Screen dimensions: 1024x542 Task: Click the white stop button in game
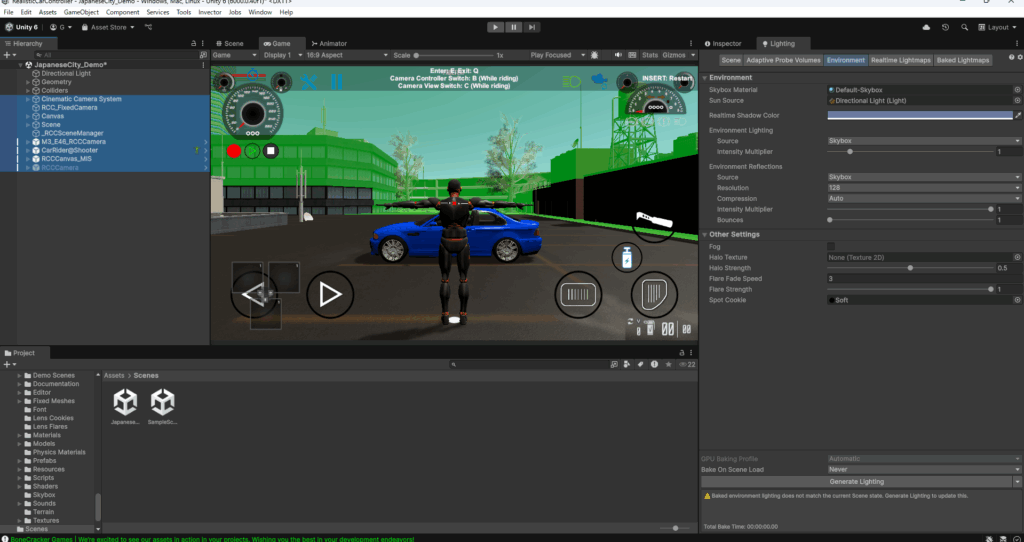coord(270,151)
